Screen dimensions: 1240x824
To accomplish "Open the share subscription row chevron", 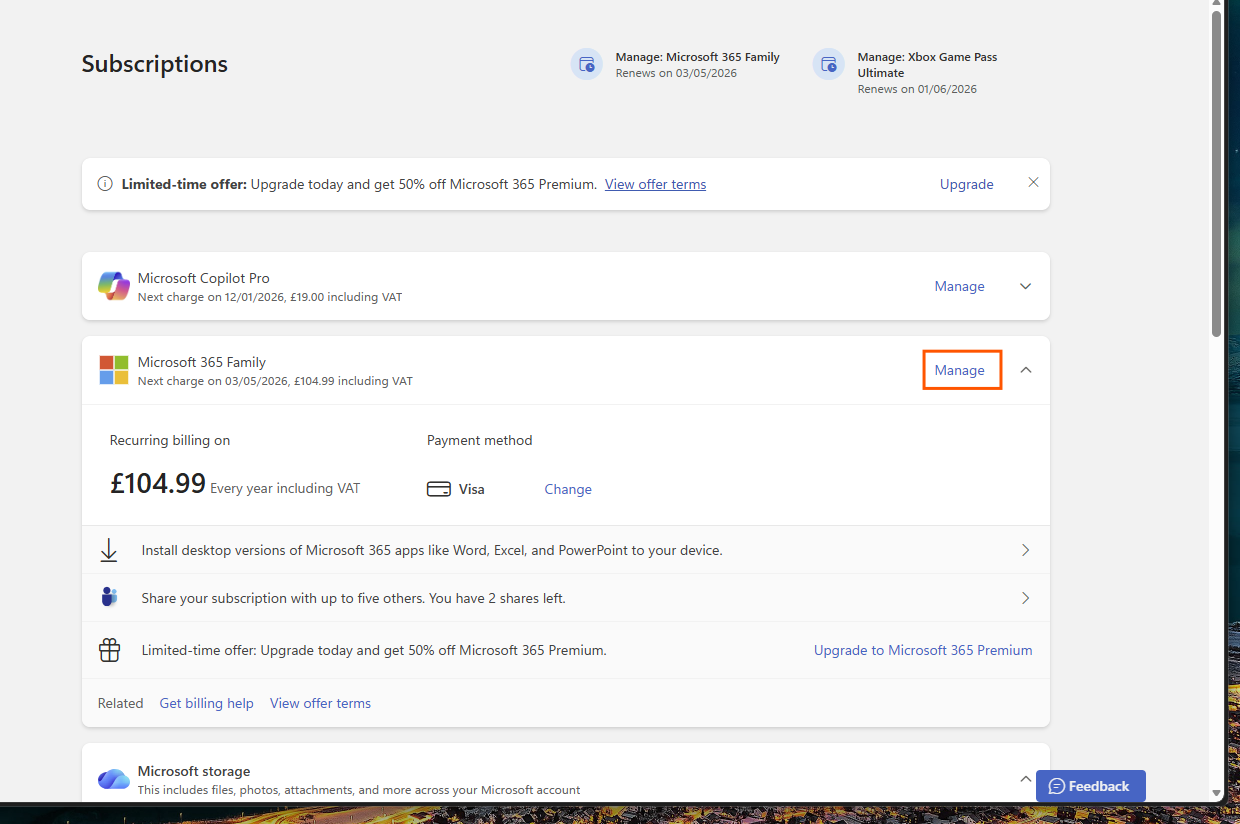I will [x=1025, y=598].
